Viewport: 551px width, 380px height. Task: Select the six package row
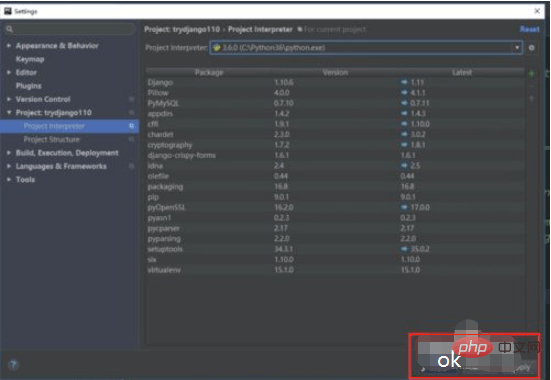coord(335,259)
